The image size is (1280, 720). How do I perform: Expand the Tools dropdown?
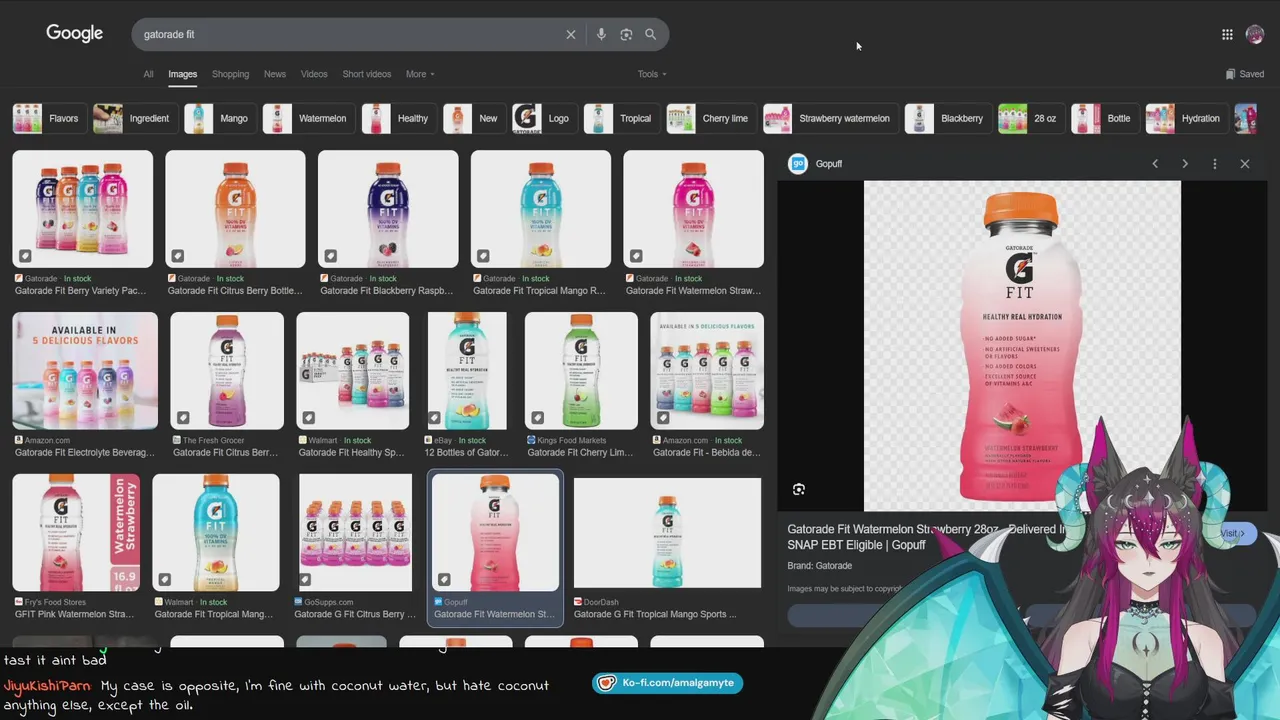pos(652,74)
